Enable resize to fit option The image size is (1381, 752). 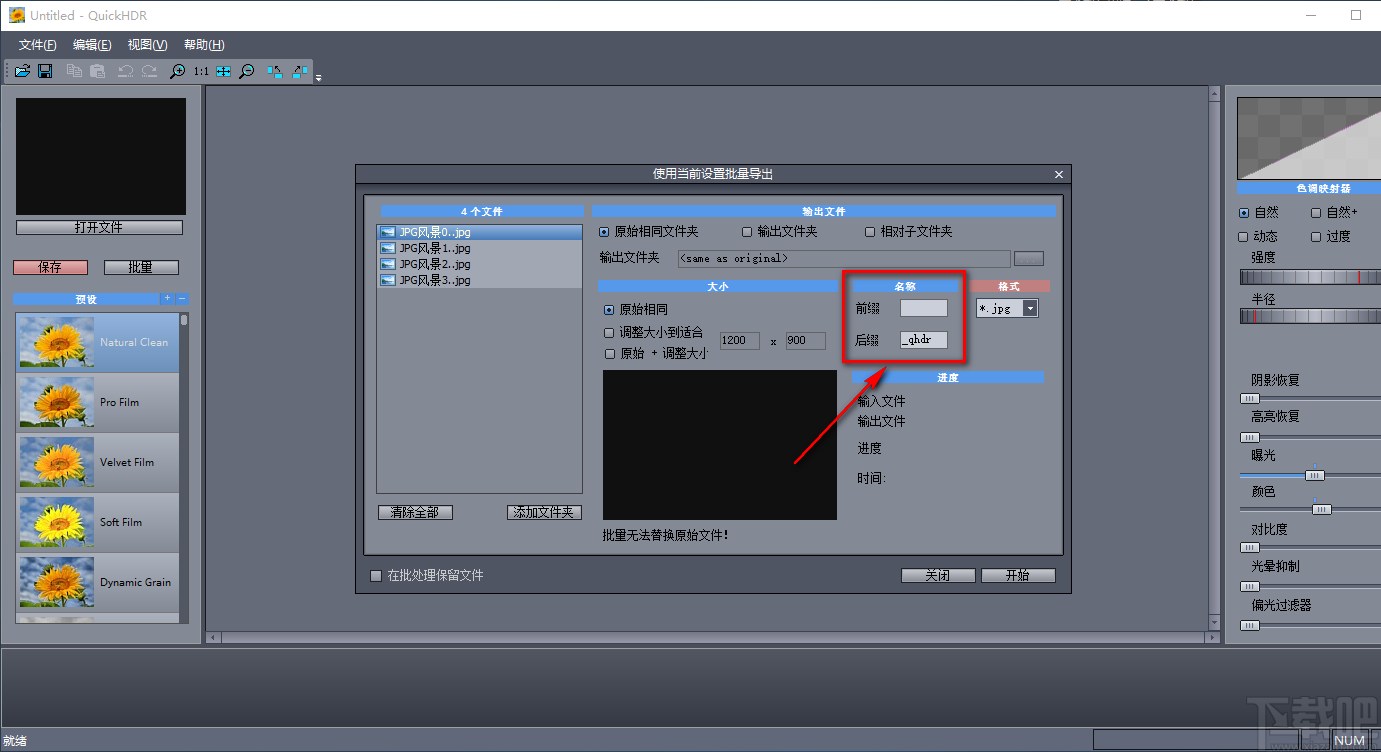(x=609, y=332)
